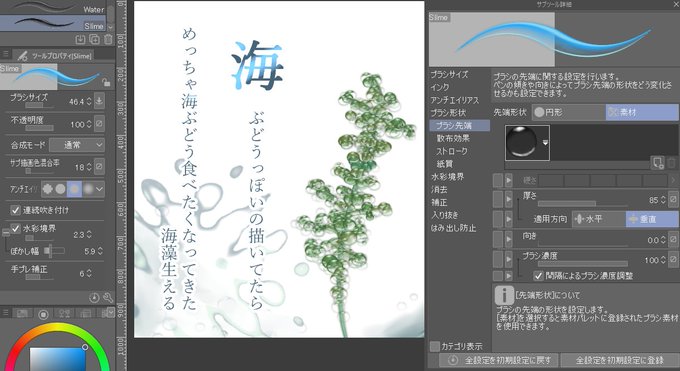Click the import sub tool material icon
This screenshot has height=371, width=680.
80,39
